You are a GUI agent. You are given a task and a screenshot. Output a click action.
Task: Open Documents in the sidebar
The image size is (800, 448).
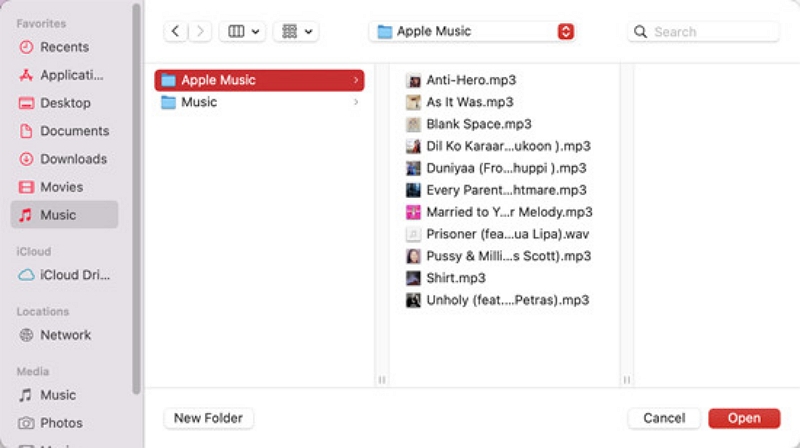click(x=64, y=131)
